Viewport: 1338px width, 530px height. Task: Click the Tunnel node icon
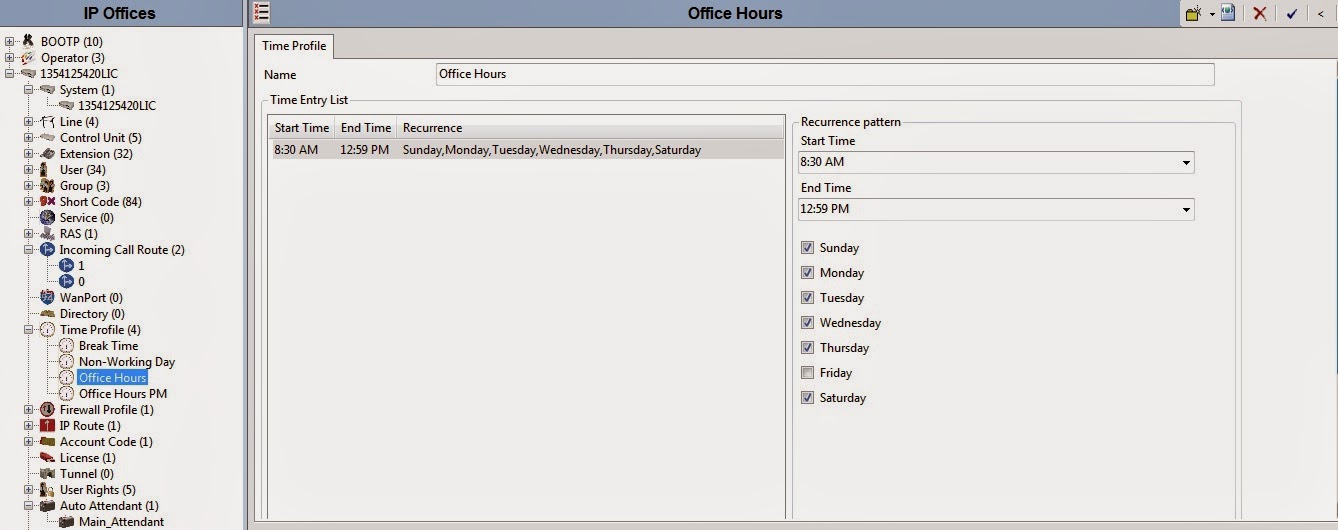click(x=47, y=473)
